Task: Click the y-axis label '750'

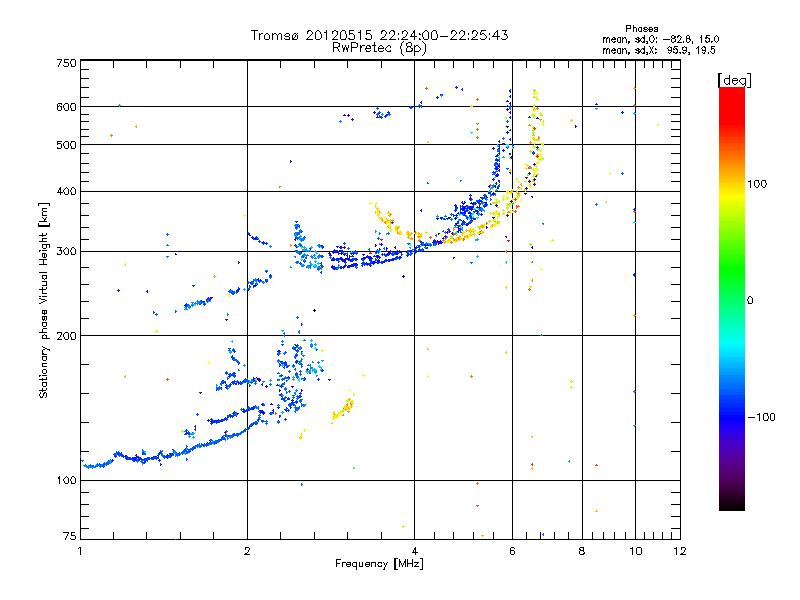Action: coord(66,63)
